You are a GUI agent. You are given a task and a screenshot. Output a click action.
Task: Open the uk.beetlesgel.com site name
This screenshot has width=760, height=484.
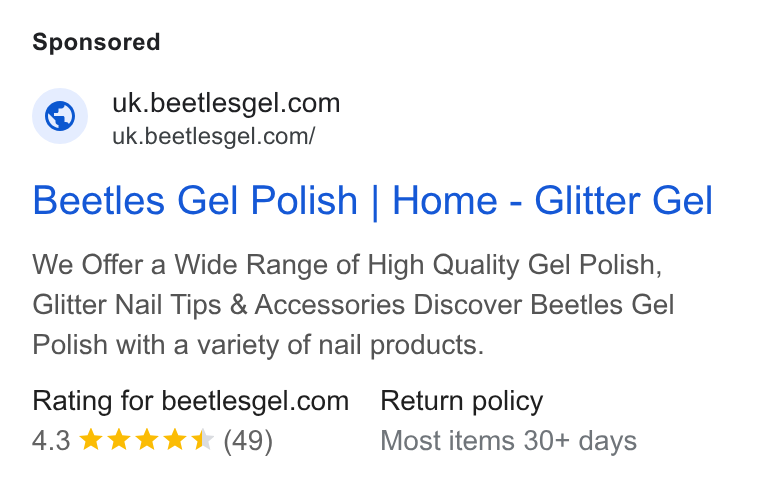(226, 103)
